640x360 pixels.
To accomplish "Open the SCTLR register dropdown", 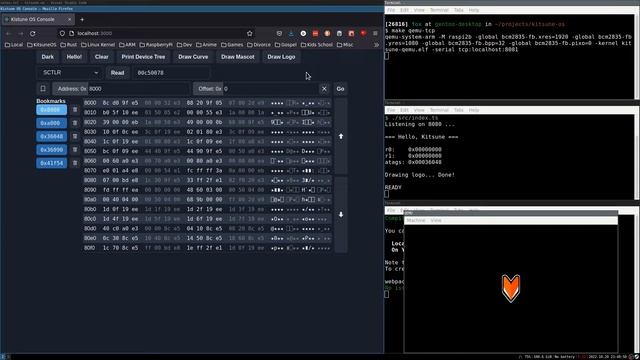I will [70, 73].
